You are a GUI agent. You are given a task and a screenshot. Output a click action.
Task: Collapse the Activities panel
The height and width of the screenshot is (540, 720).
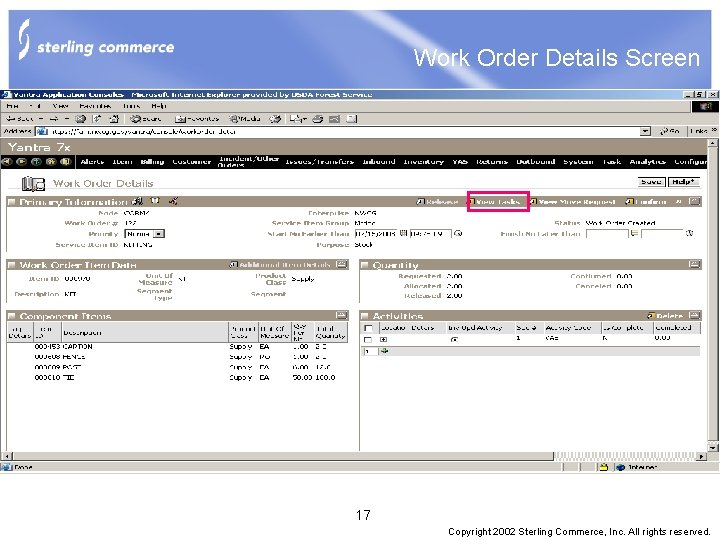tap(695, 315)
